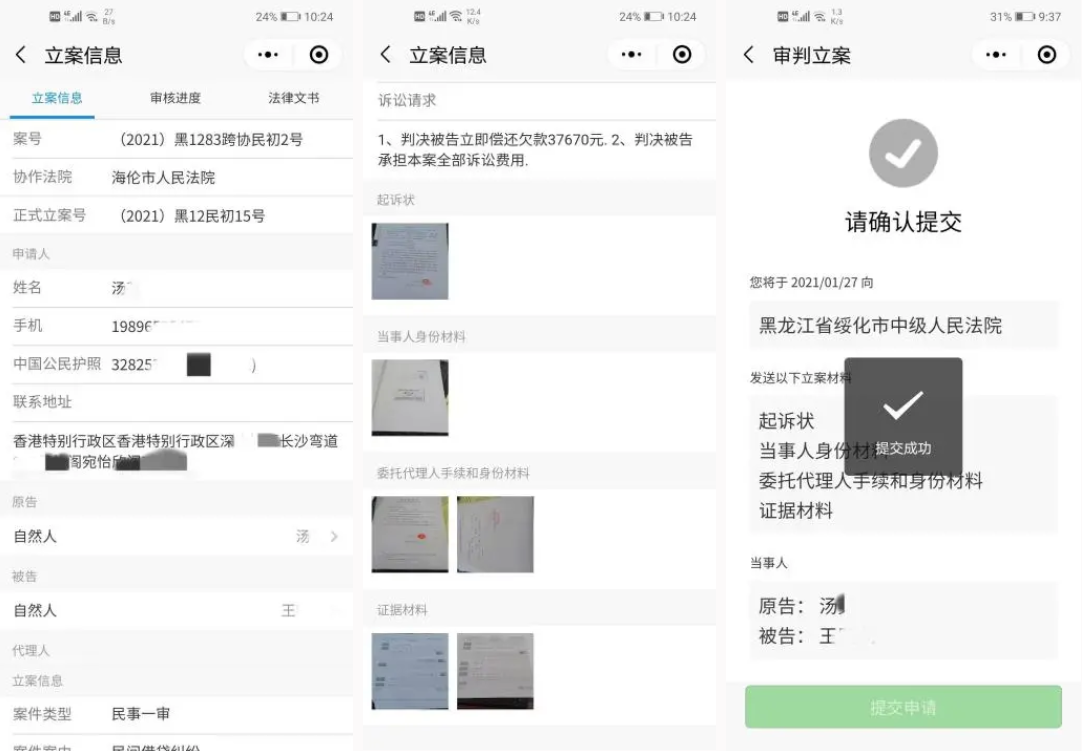Tap the 起诉状 entry in the submit list
Viewport: 1082px width, 751px height.
tap(786, 420)
